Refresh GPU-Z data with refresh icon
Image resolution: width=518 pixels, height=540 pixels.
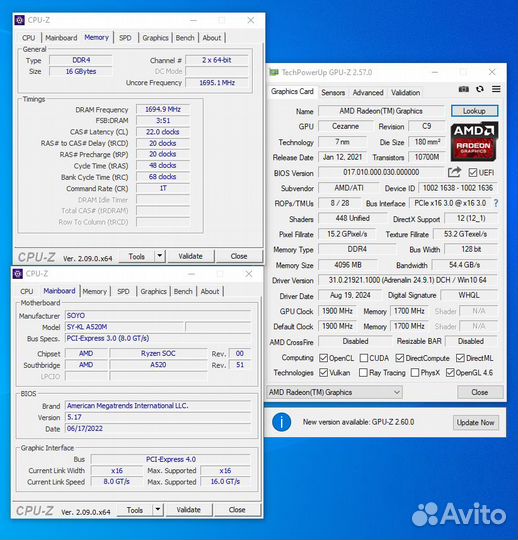480,89
